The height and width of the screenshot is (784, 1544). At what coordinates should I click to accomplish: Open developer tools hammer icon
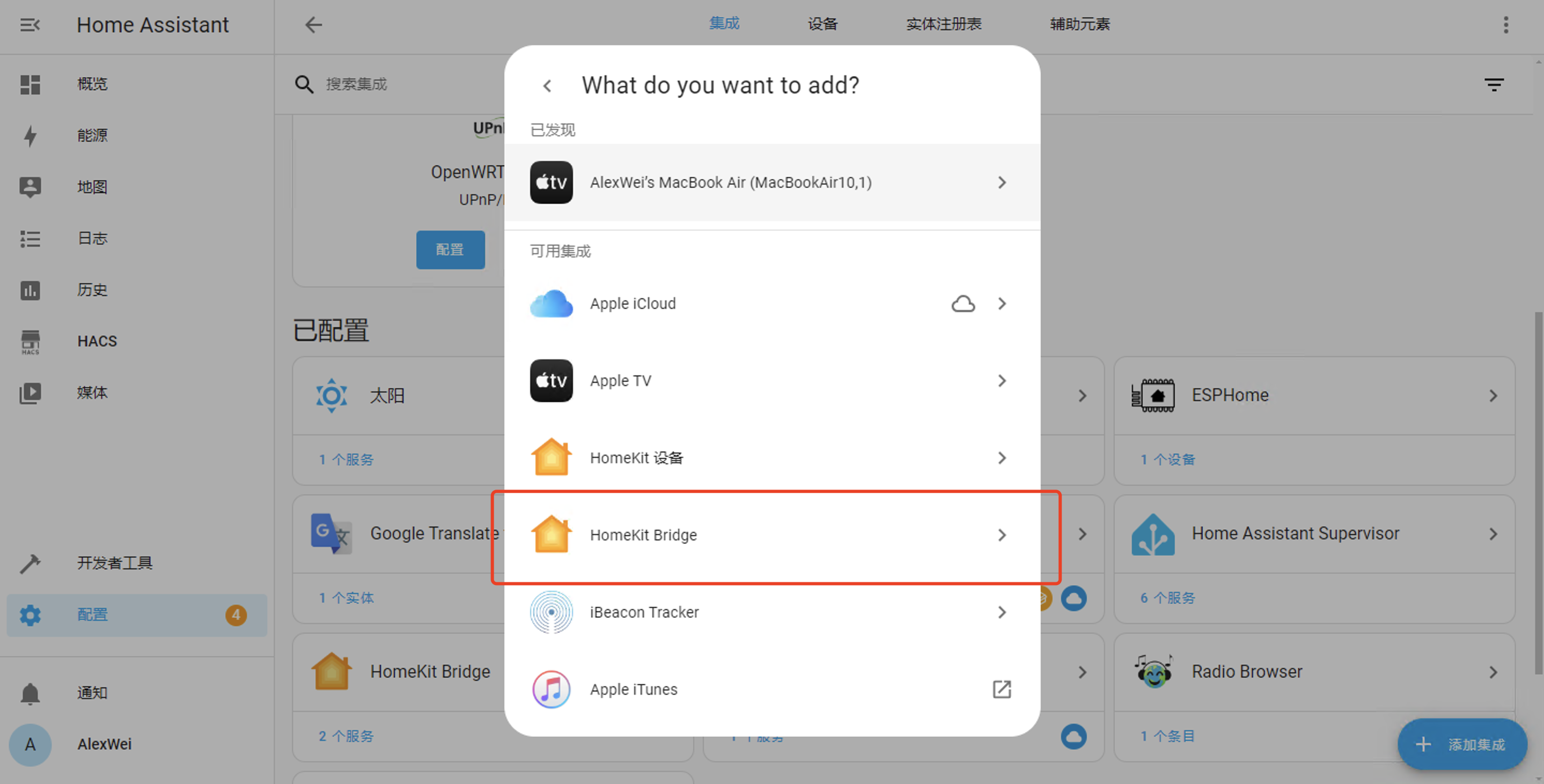(x=30, y=563)
